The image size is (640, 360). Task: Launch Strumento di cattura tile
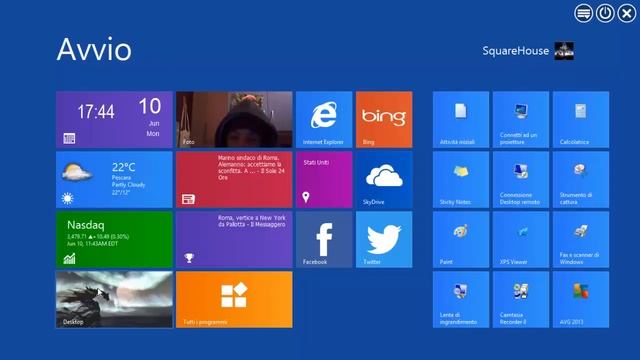tap(581, 180)
